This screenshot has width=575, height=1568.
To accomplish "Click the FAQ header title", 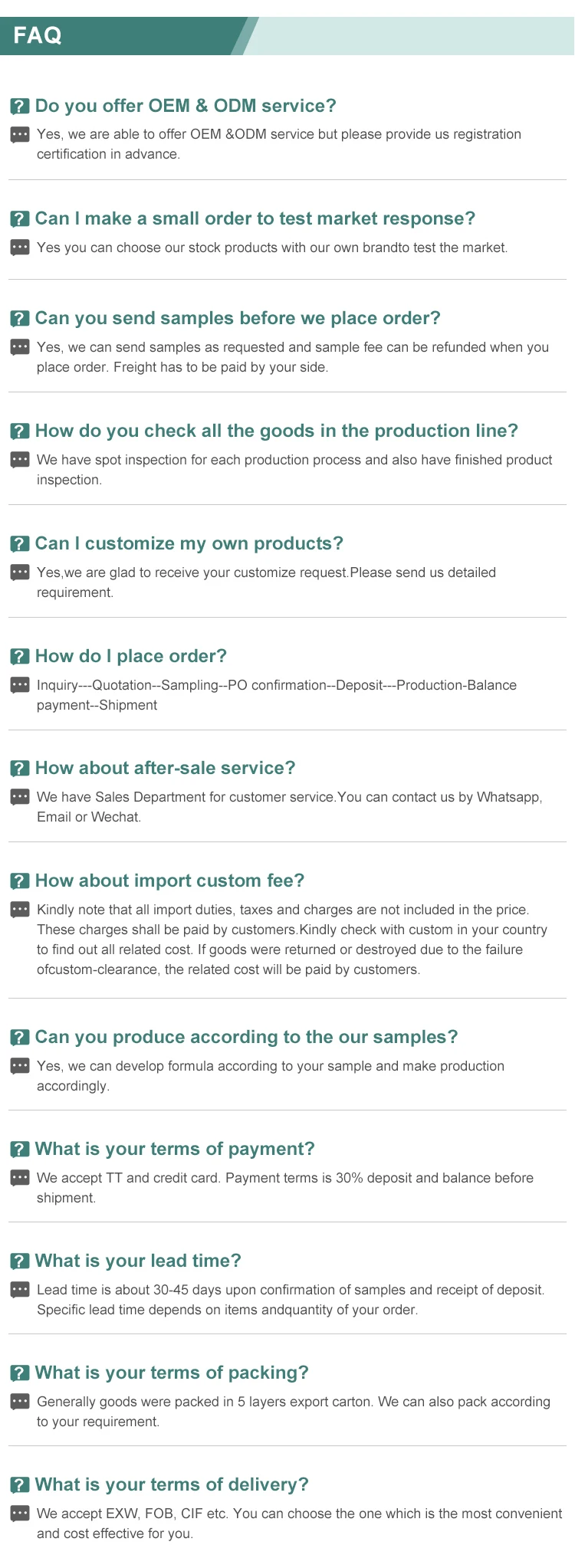I will coord(38,35).
